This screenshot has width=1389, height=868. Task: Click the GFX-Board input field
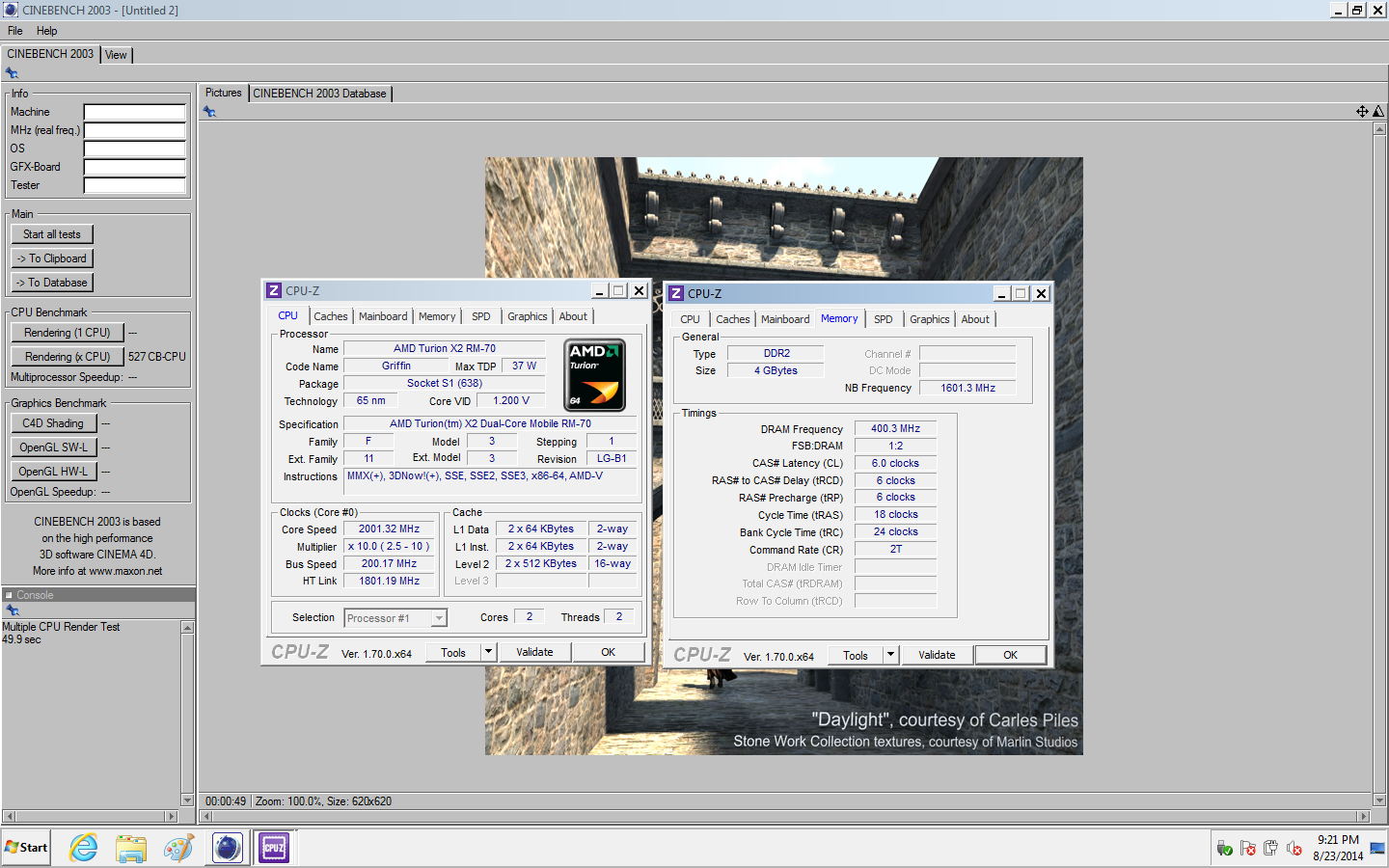tap(135, 167)
